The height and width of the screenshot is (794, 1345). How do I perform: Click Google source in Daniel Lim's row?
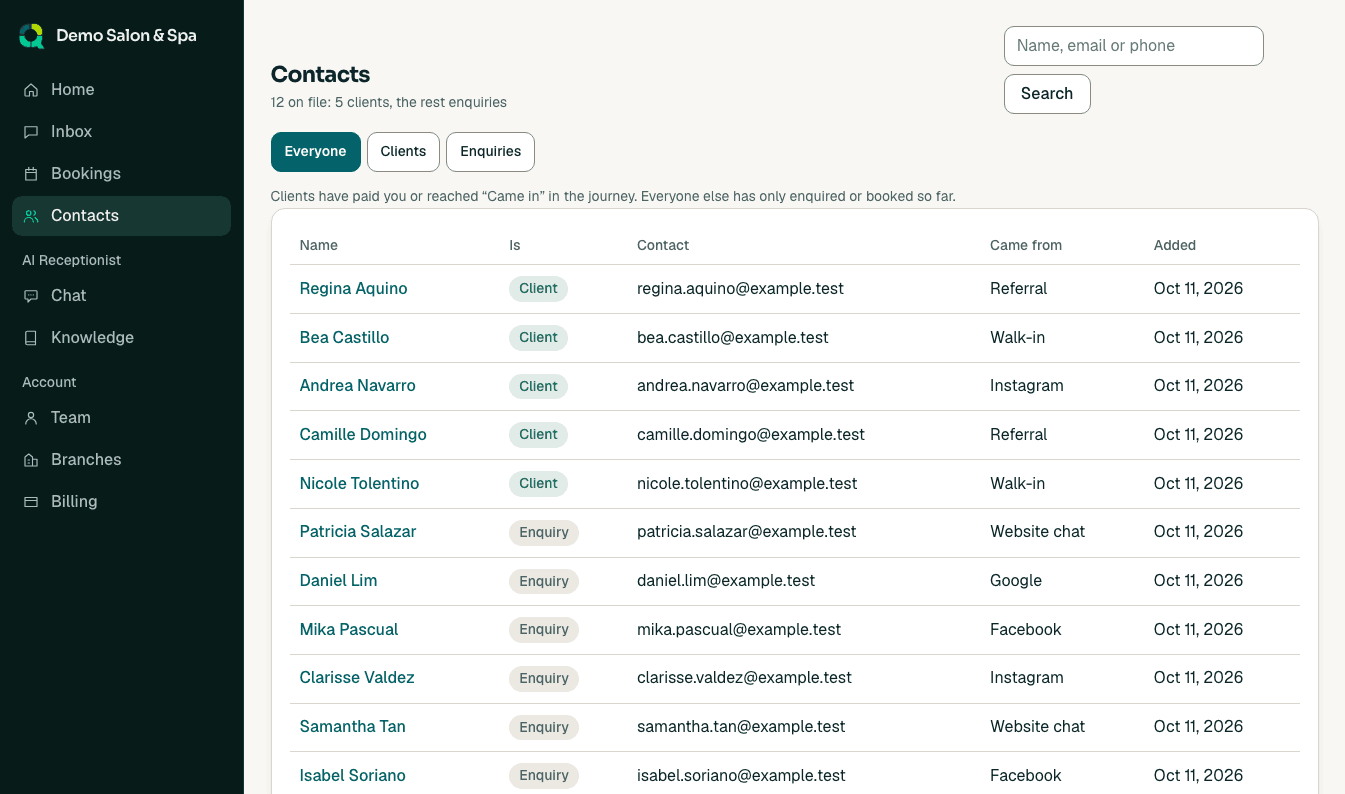(x=1016, y=581)
